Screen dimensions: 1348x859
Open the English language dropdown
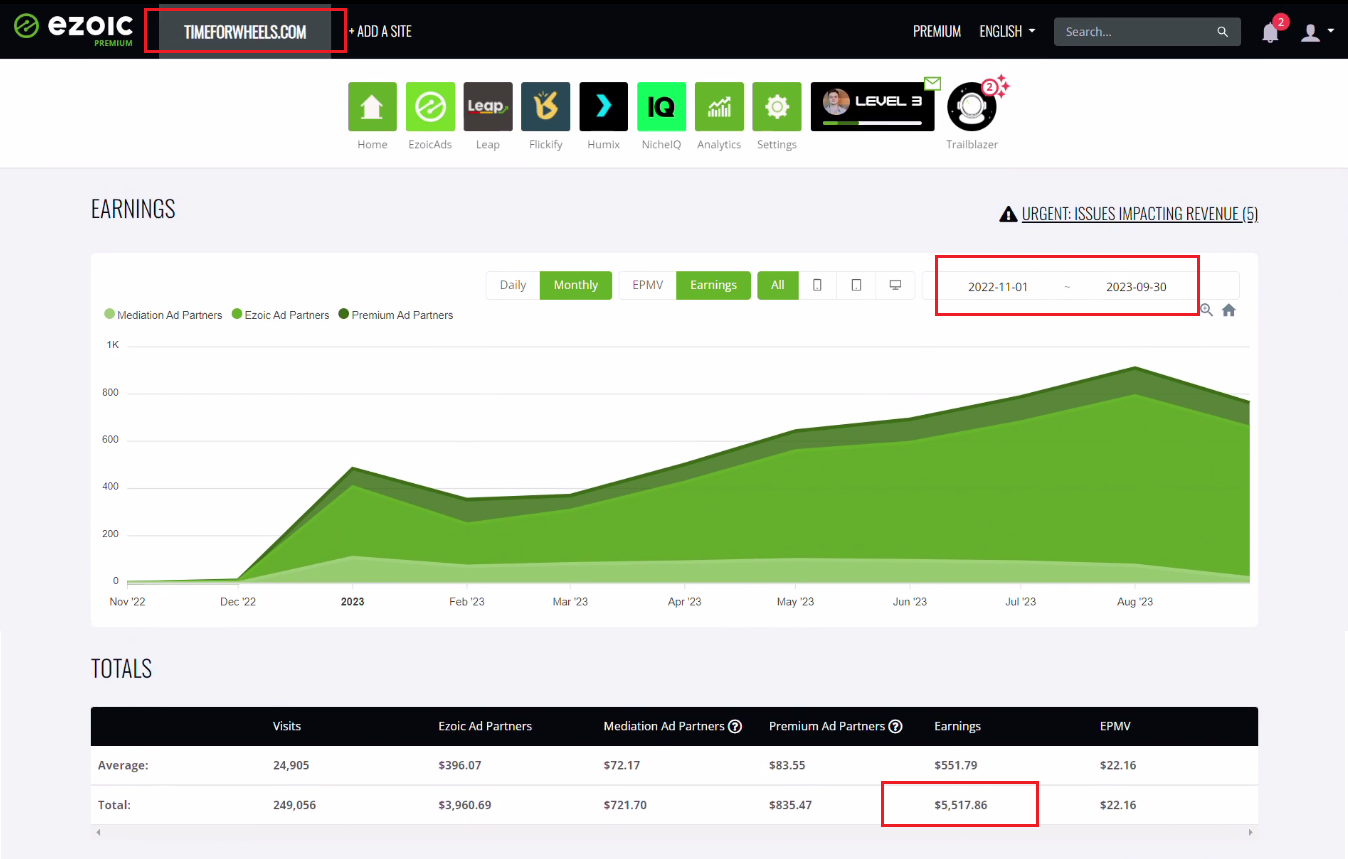pyautogui.click(x=1007, y=32)
